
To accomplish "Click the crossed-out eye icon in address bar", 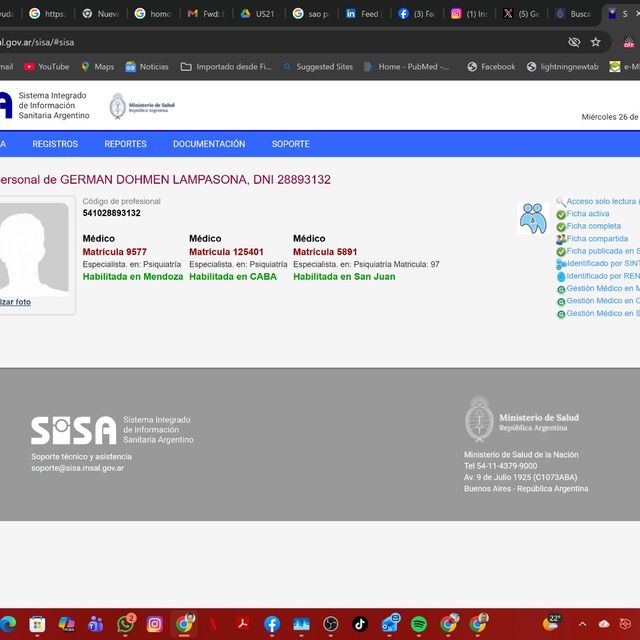I will pyautogui.click(x=574, y=42).
